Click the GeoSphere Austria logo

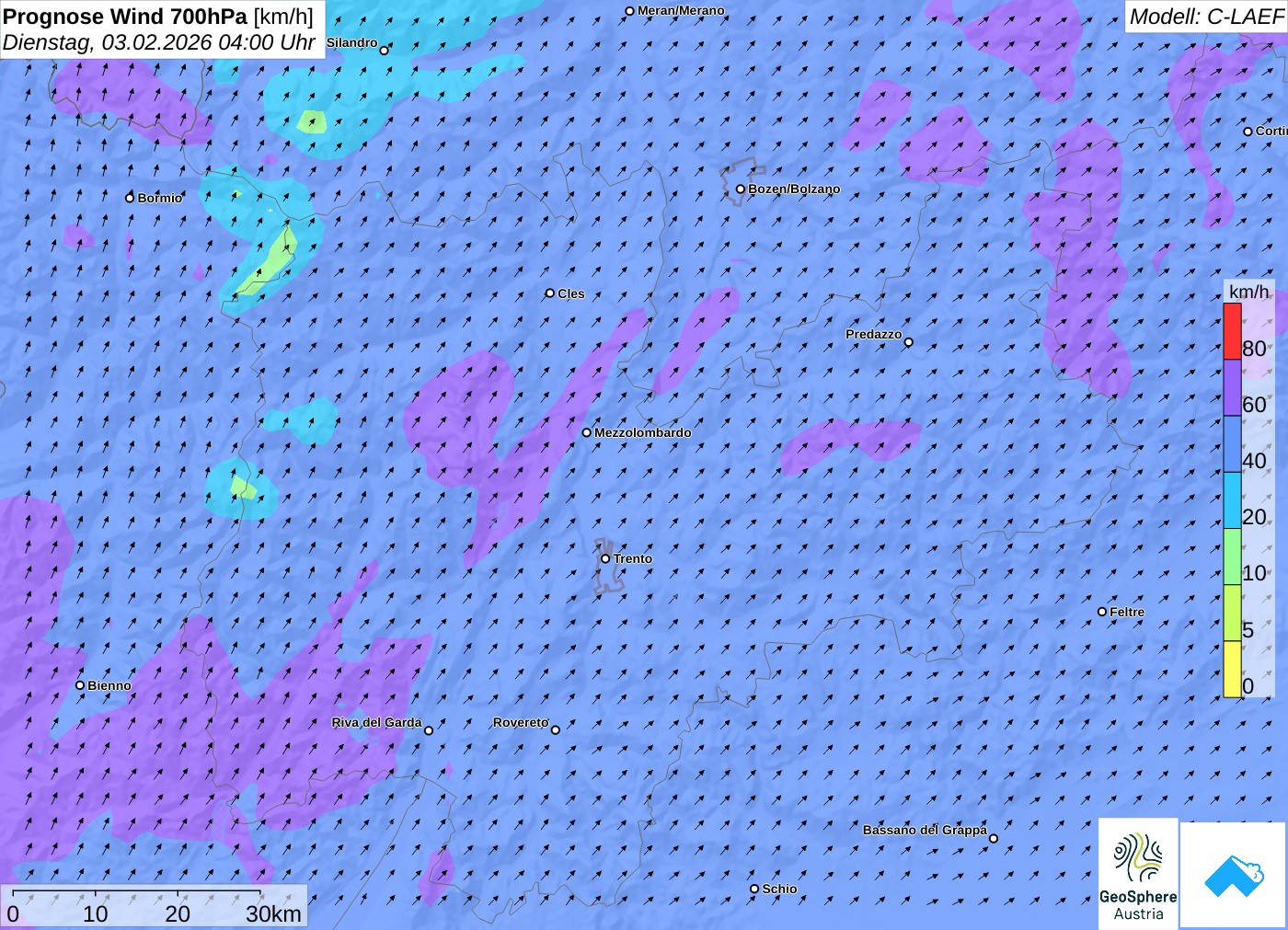[1138, 873]
